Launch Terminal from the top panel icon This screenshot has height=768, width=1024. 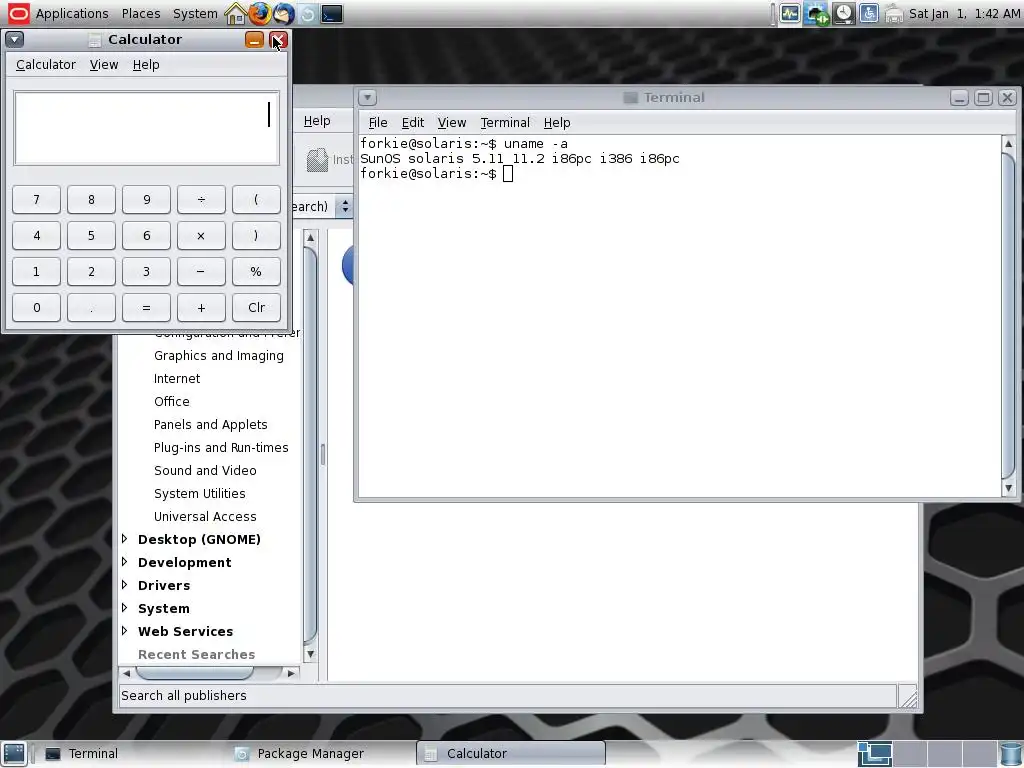[332, 14]
